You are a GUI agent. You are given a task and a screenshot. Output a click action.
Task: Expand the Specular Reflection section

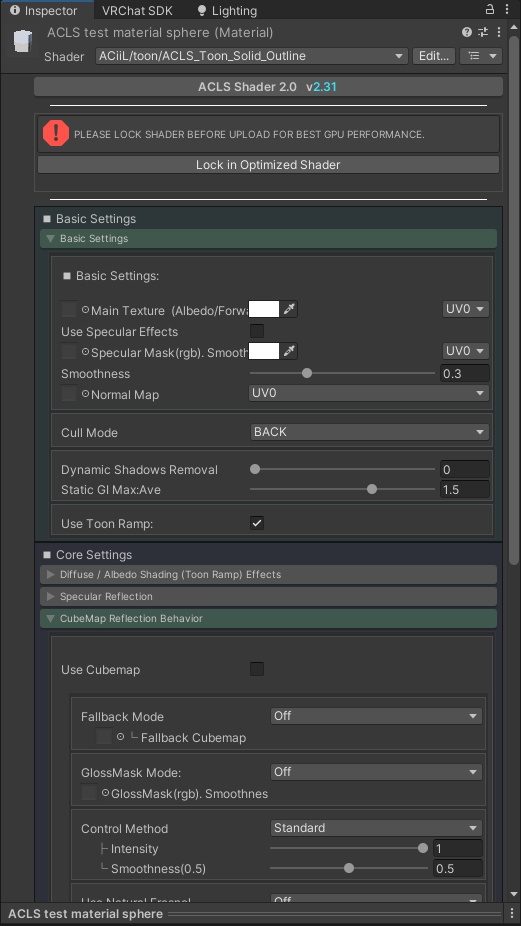[268, 596]
